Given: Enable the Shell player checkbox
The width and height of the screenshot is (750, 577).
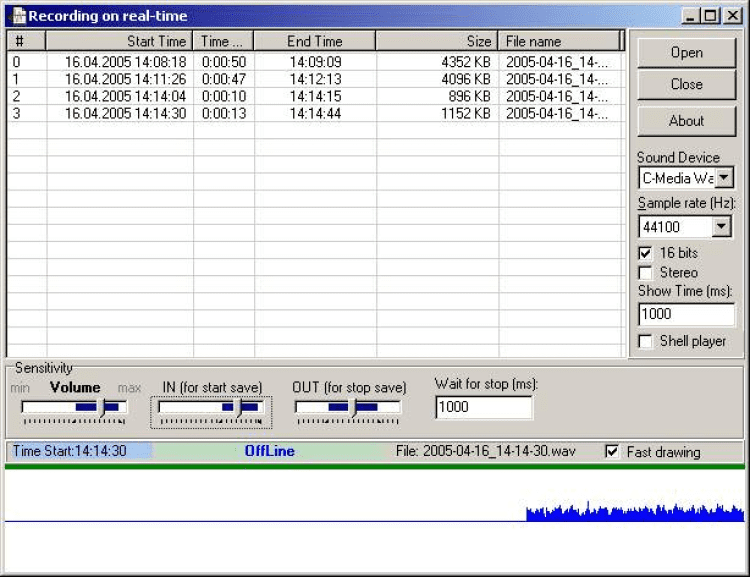Looking at the screenshot, I should pyautogui.click(x=645, y=342).
